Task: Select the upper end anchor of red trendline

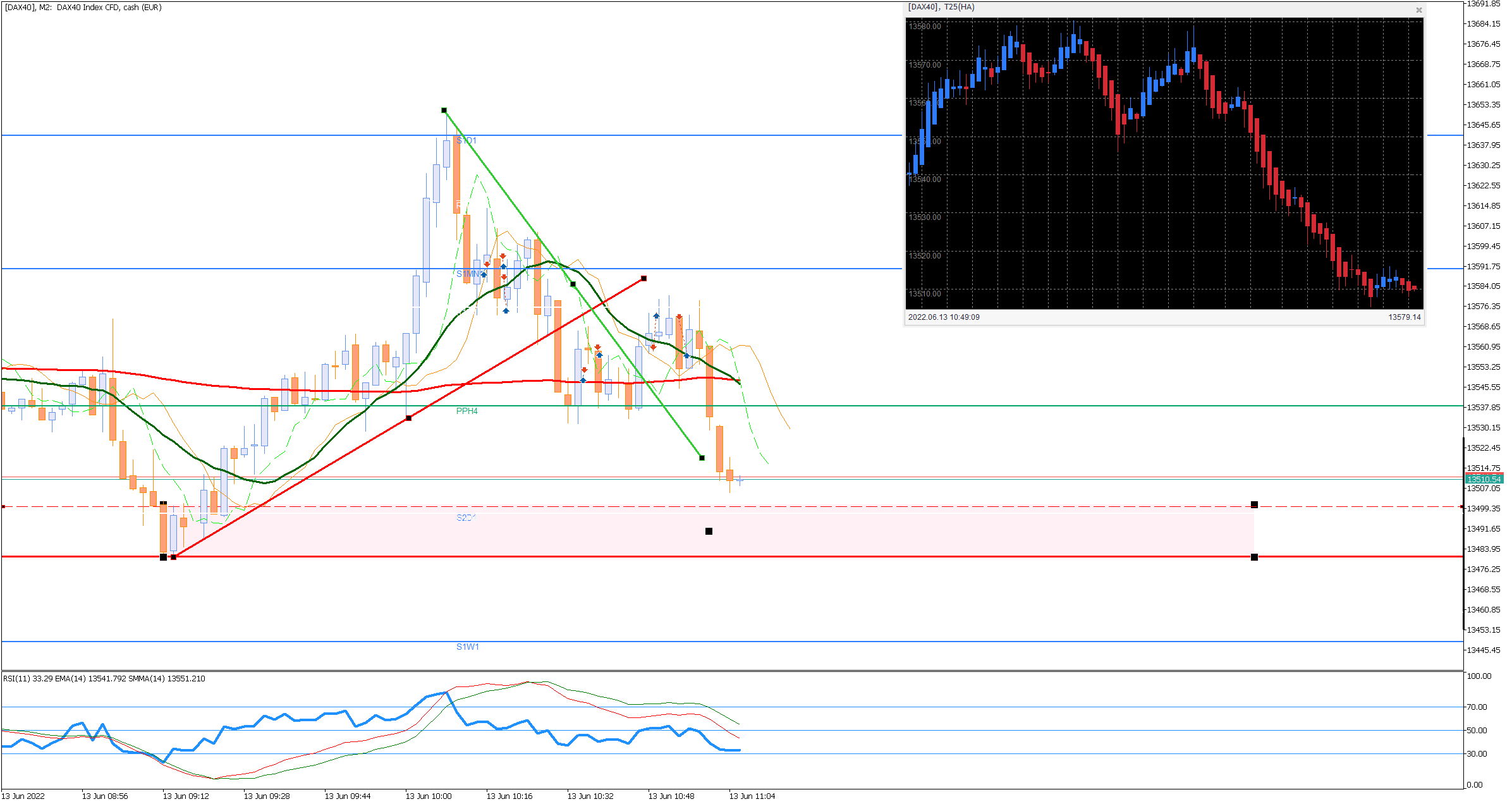Action: pyautogui.click(x=643, y=278)
